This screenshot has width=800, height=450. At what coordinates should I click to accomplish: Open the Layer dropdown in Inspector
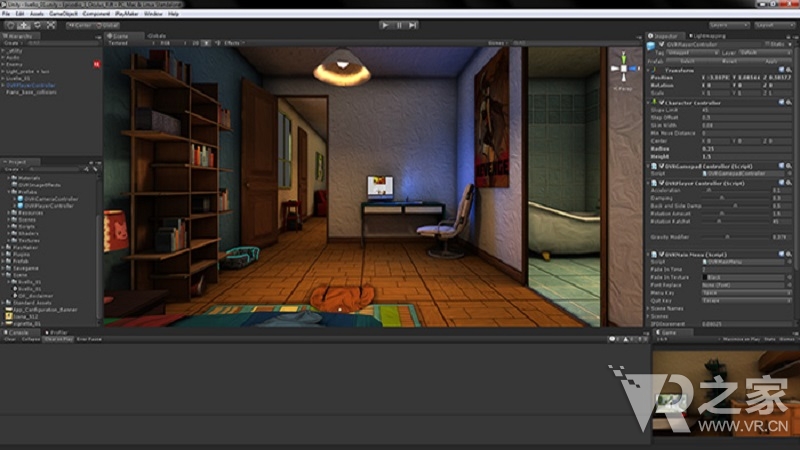[764, 53]
